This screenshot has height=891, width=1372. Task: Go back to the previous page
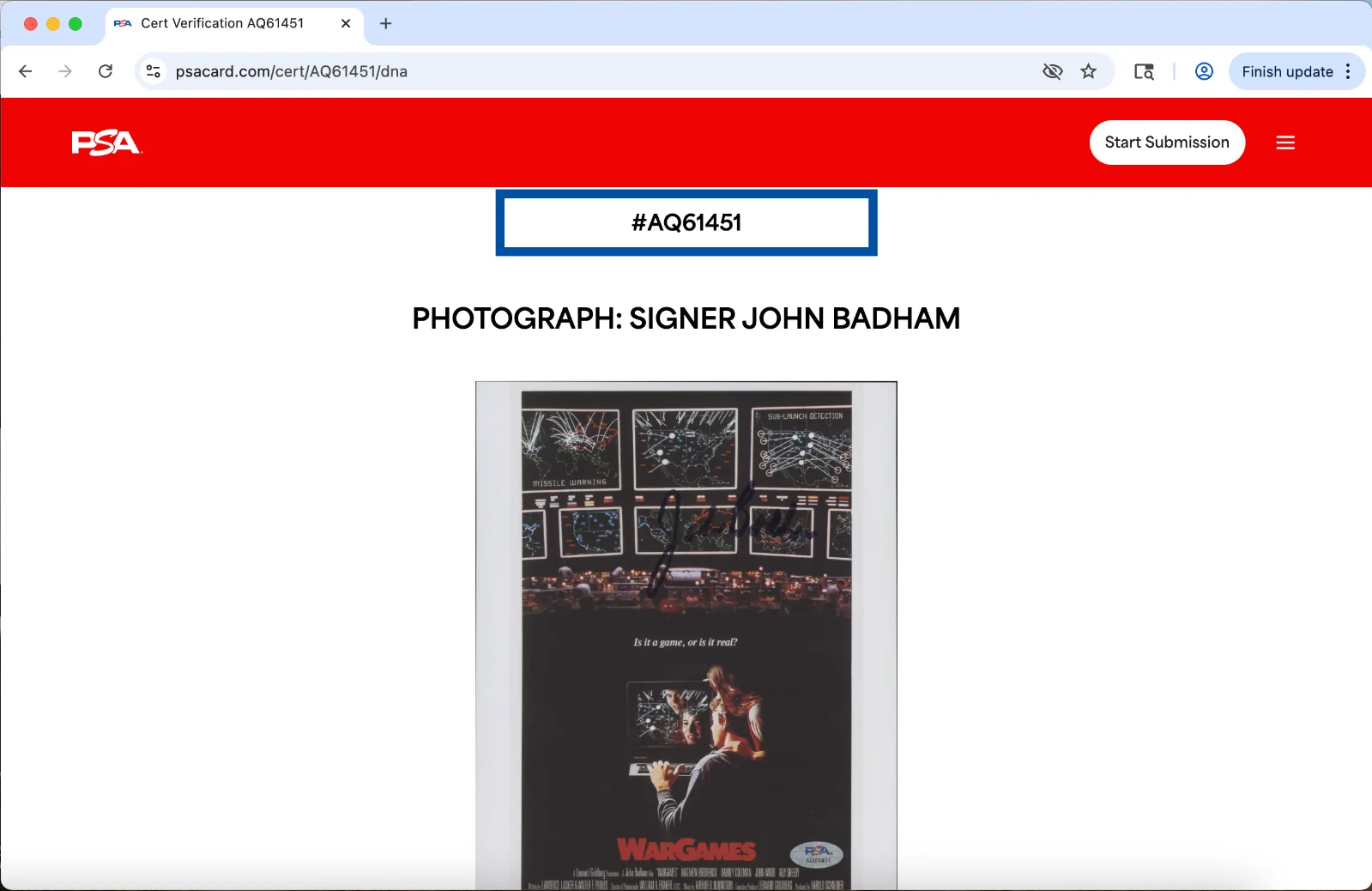[26, 71]
